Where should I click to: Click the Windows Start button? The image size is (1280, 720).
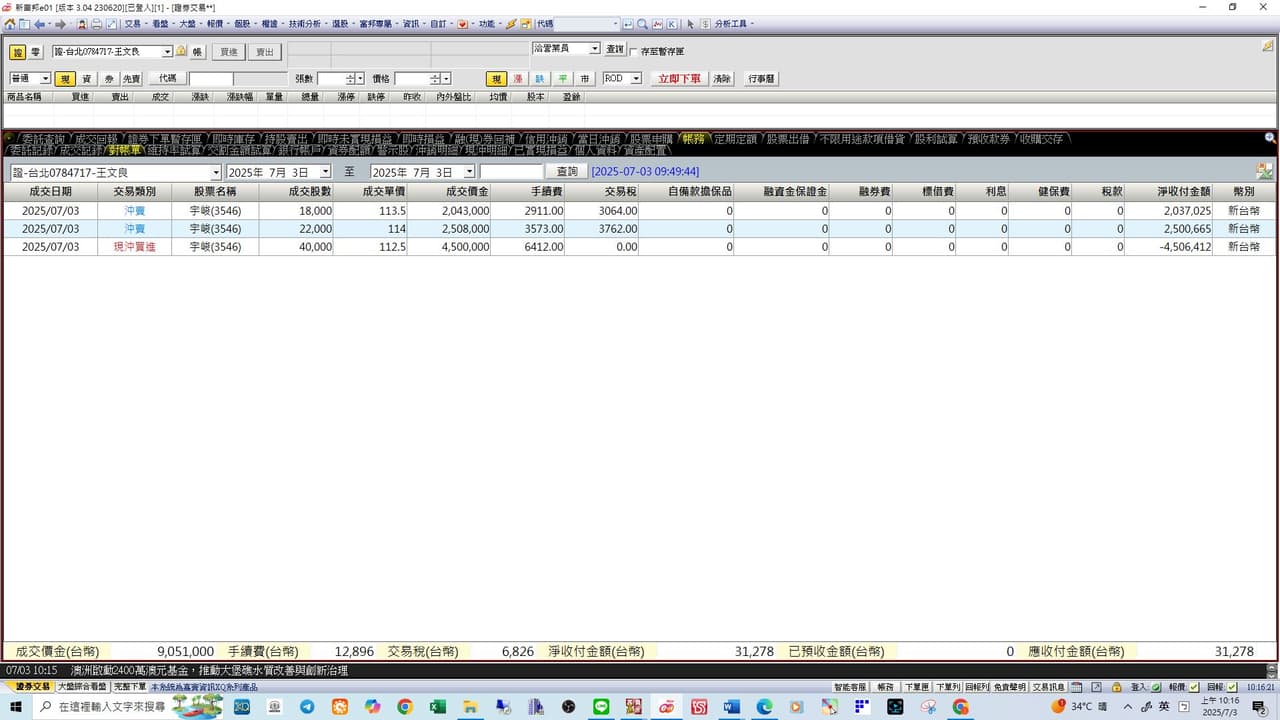(x=16, y=707)
